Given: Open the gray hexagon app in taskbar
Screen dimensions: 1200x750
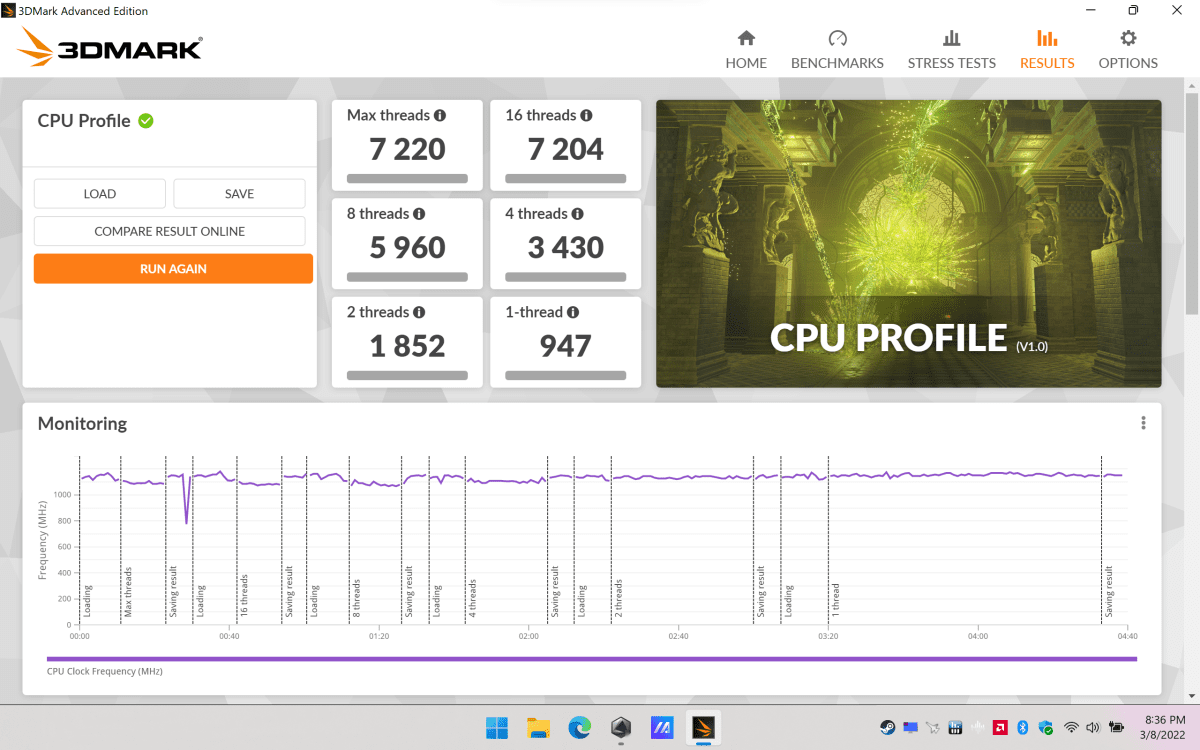Looking at the screenshot, I should (621, 727).
